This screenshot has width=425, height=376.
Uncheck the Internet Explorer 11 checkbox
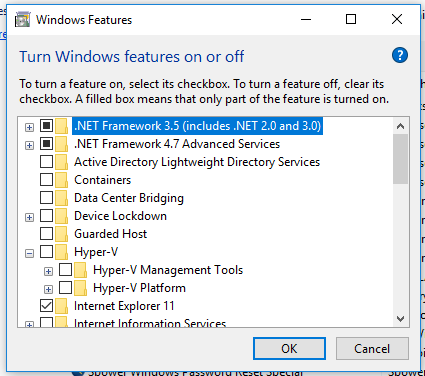[x=46, y=306]
